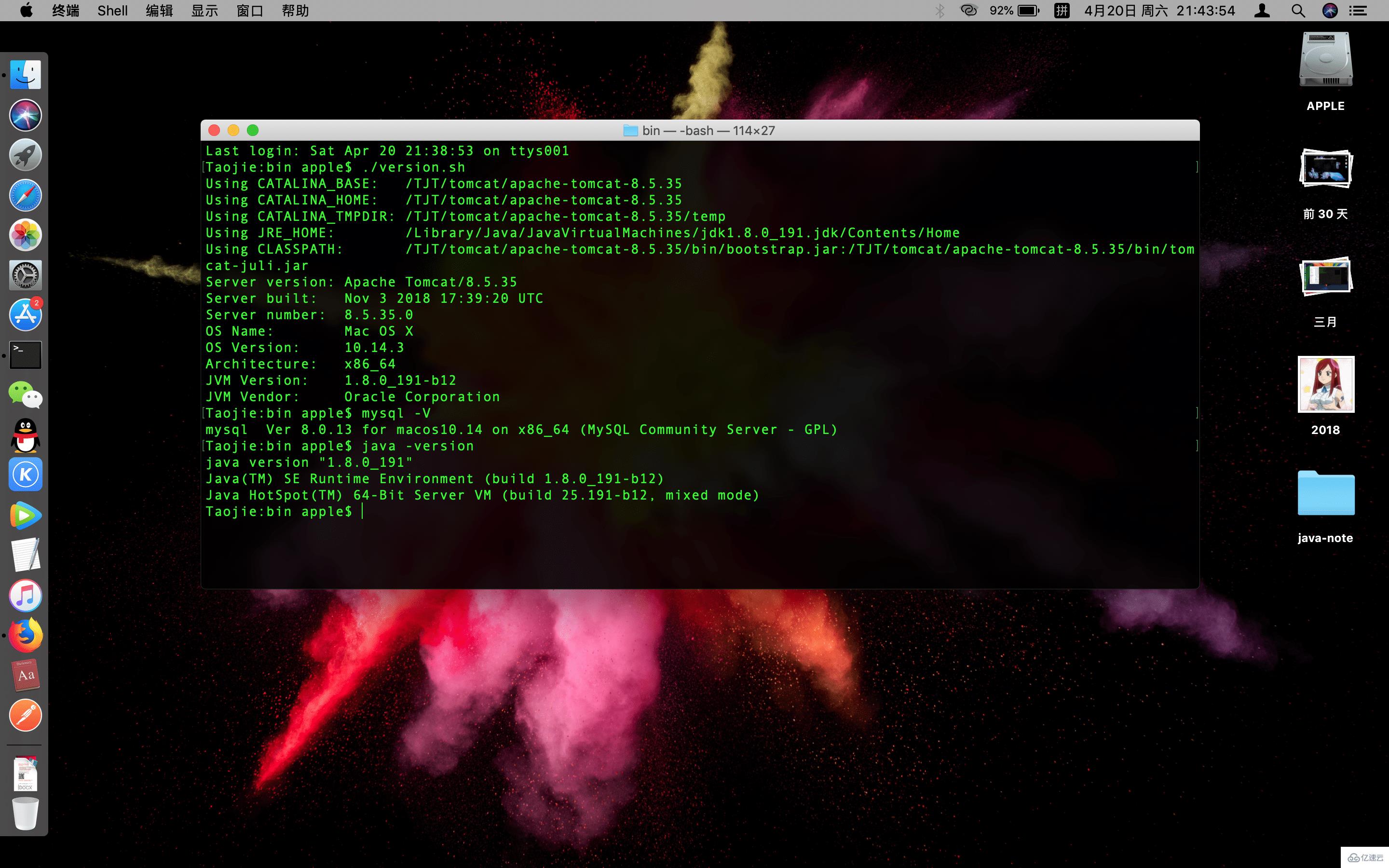Open TextEdit notepad icon in dock
The image size is (1389, 868).
coord(25,555)
